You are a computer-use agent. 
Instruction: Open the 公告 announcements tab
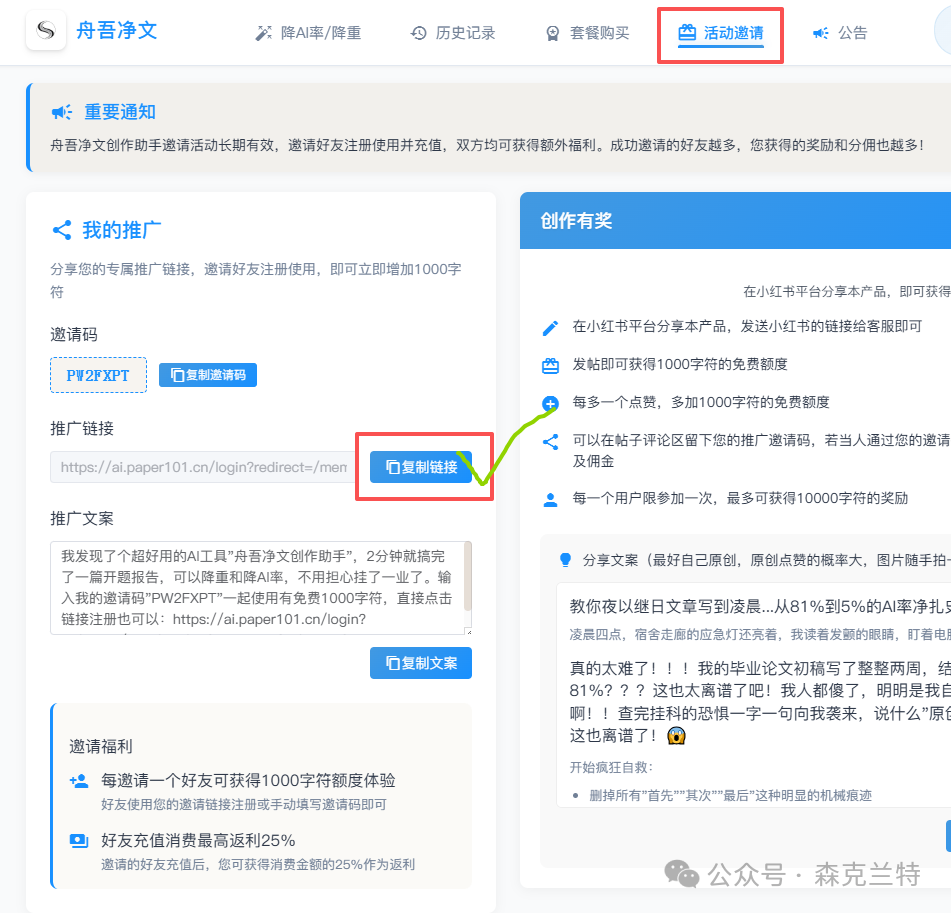point(840,33)
